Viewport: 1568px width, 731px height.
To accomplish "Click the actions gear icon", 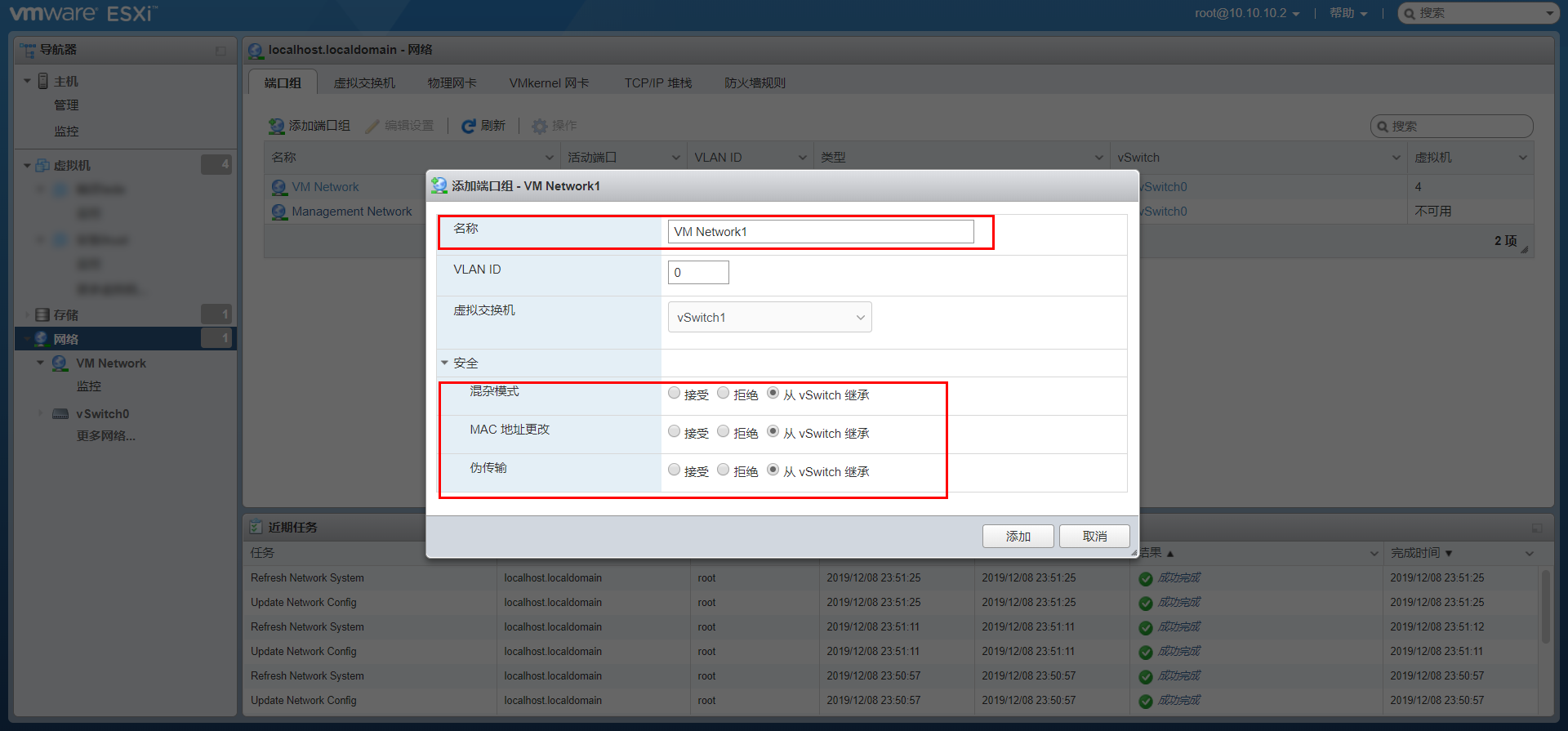I will [540, 126].
